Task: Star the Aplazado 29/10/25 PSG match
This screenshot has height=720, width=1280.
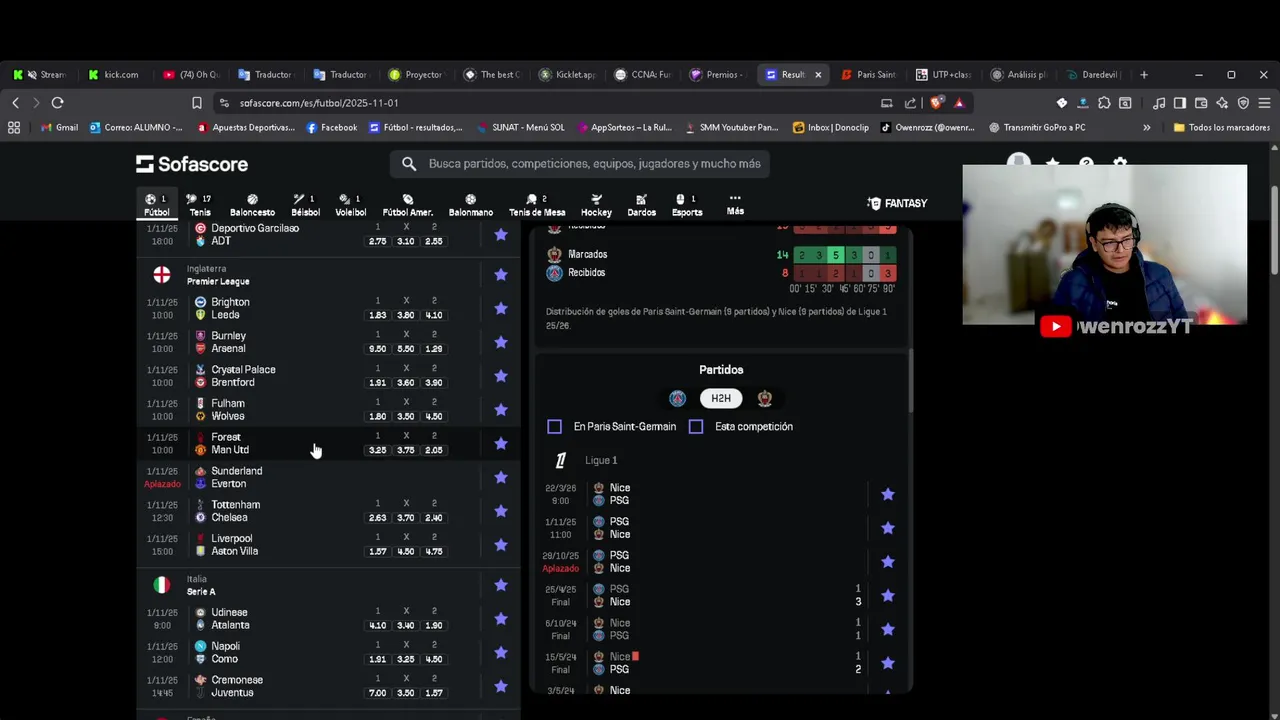Action: click(x=887, y=562)
